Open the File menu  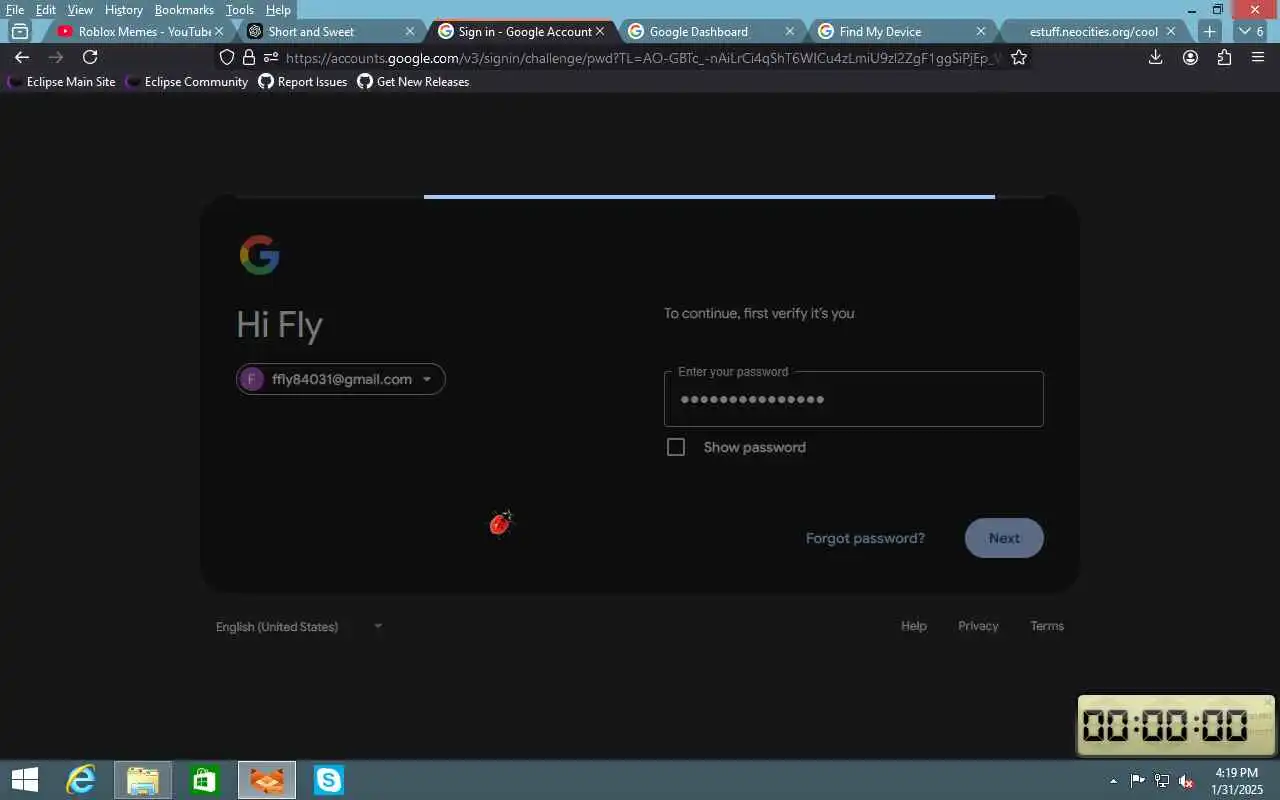point(15,10)
